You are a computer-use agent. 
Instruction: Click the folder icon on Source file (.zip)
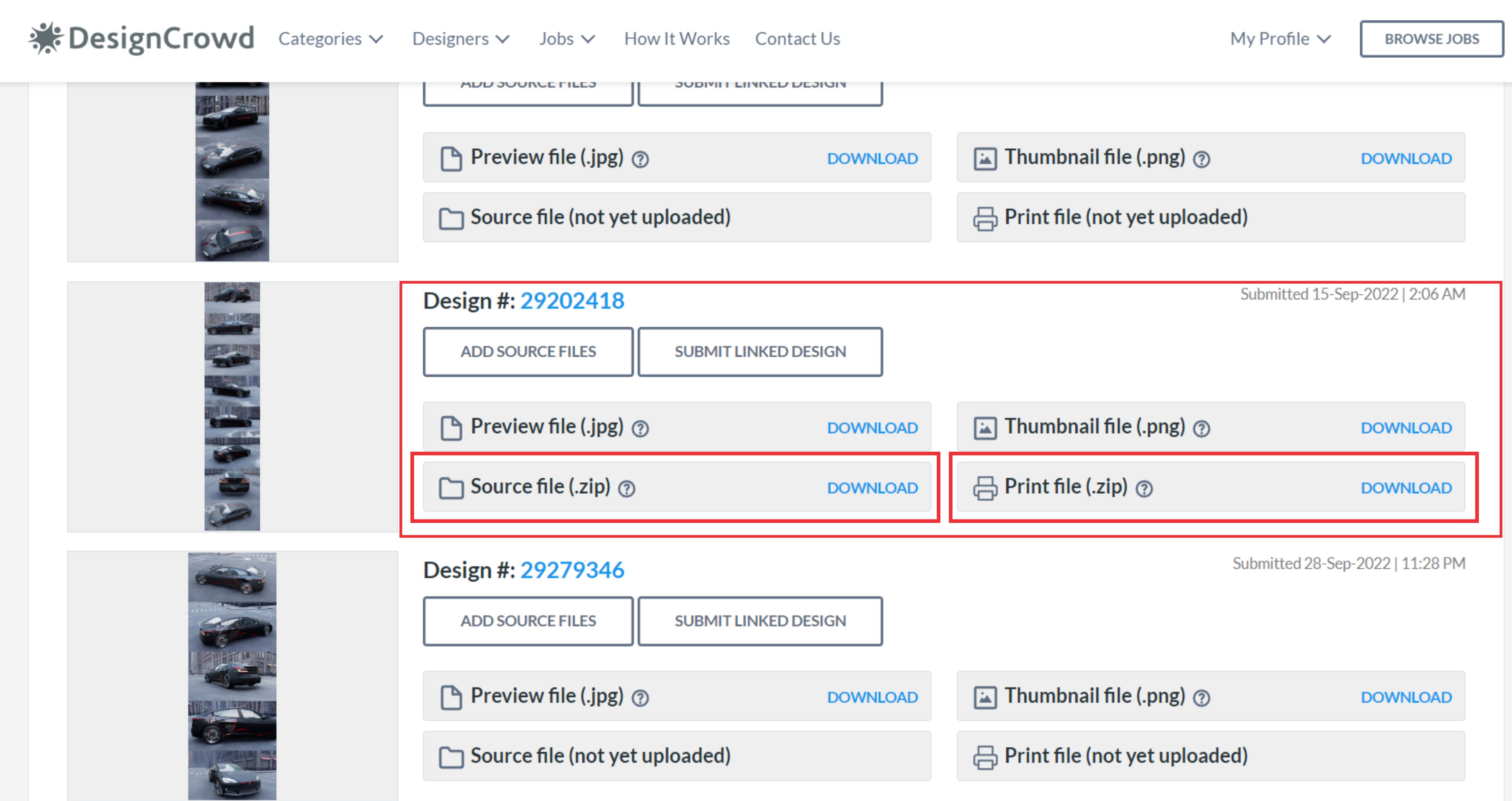point(451,488)
